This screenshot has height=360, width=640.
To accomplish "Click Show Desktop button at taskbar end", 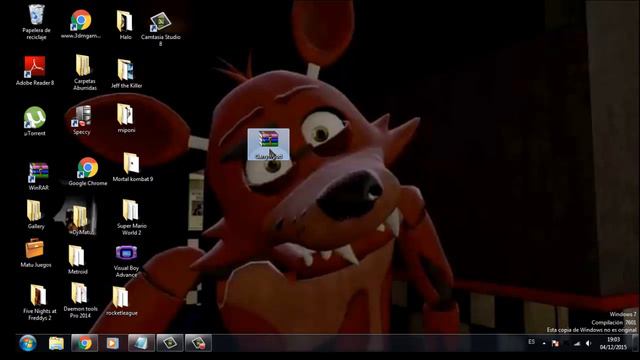I will point(635,343).
